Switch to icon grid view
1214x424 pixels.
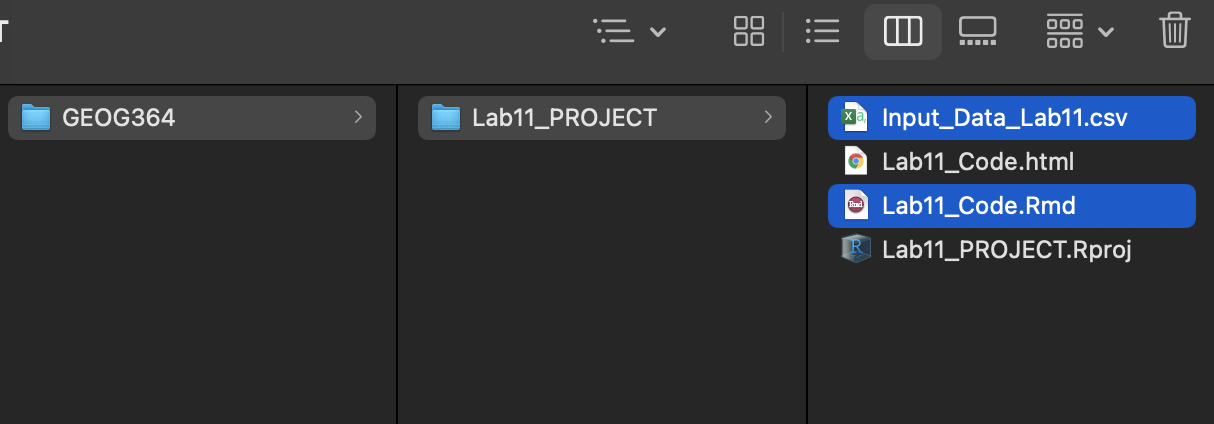(x=748, y=31)
